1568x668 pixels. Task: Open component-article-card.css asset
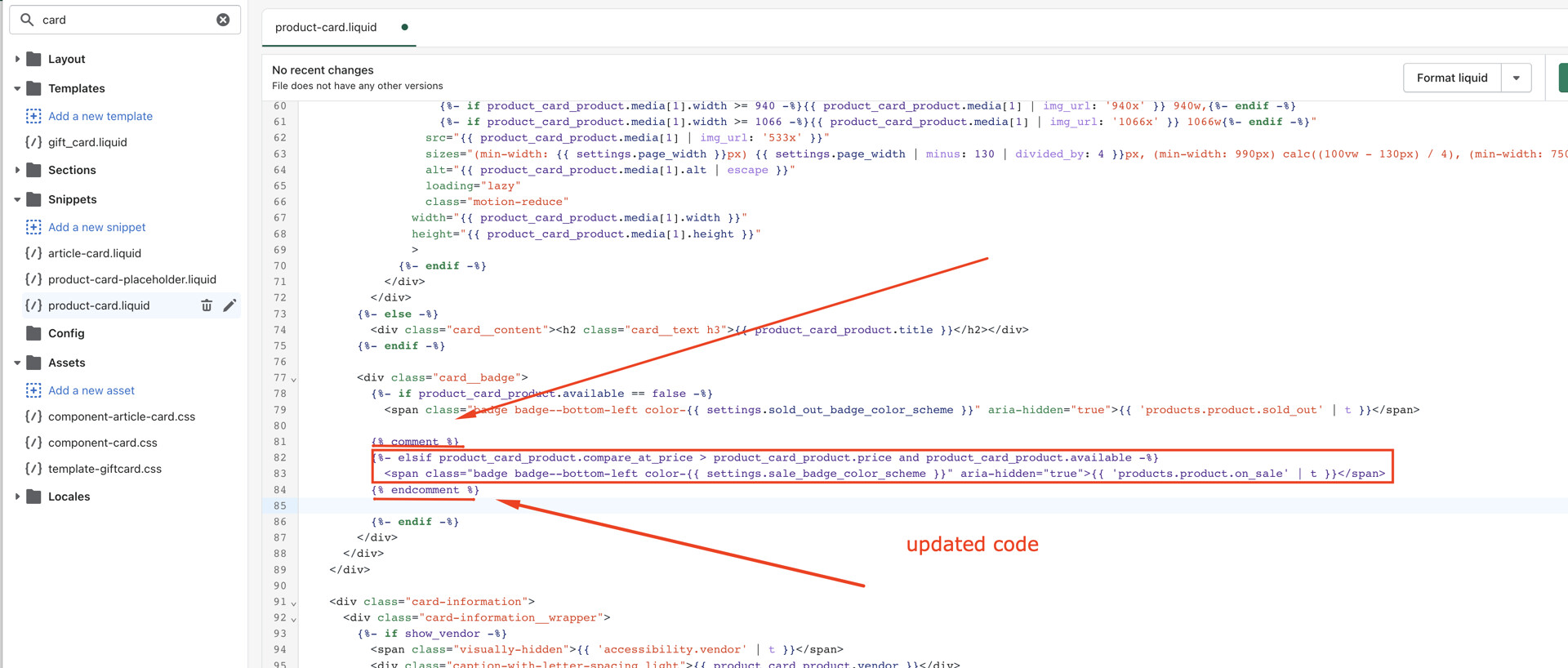coord(122,416)
